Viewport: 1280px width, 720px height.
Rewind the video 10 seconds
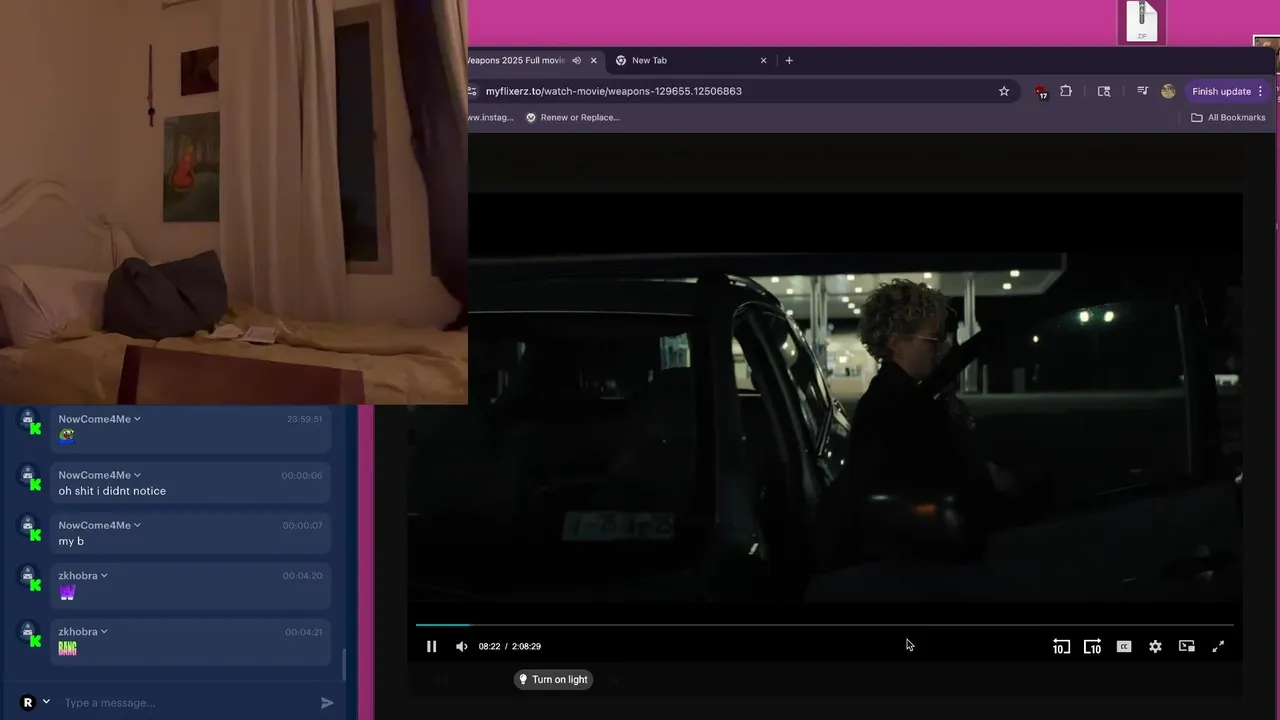point(1061,647)
